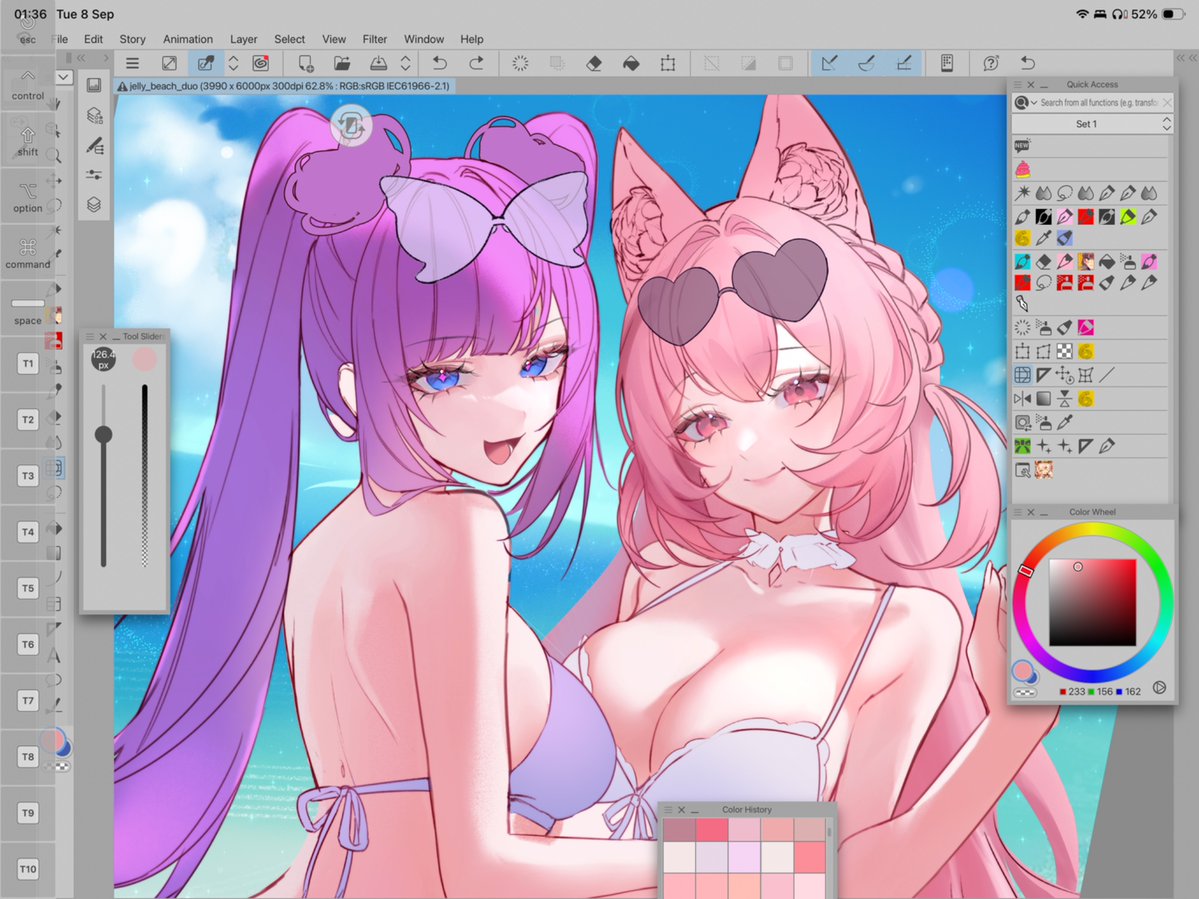Open the Tool Slider panel menu icon
The height and width of the screenshot is (899, 1199).
click(89, 336)
